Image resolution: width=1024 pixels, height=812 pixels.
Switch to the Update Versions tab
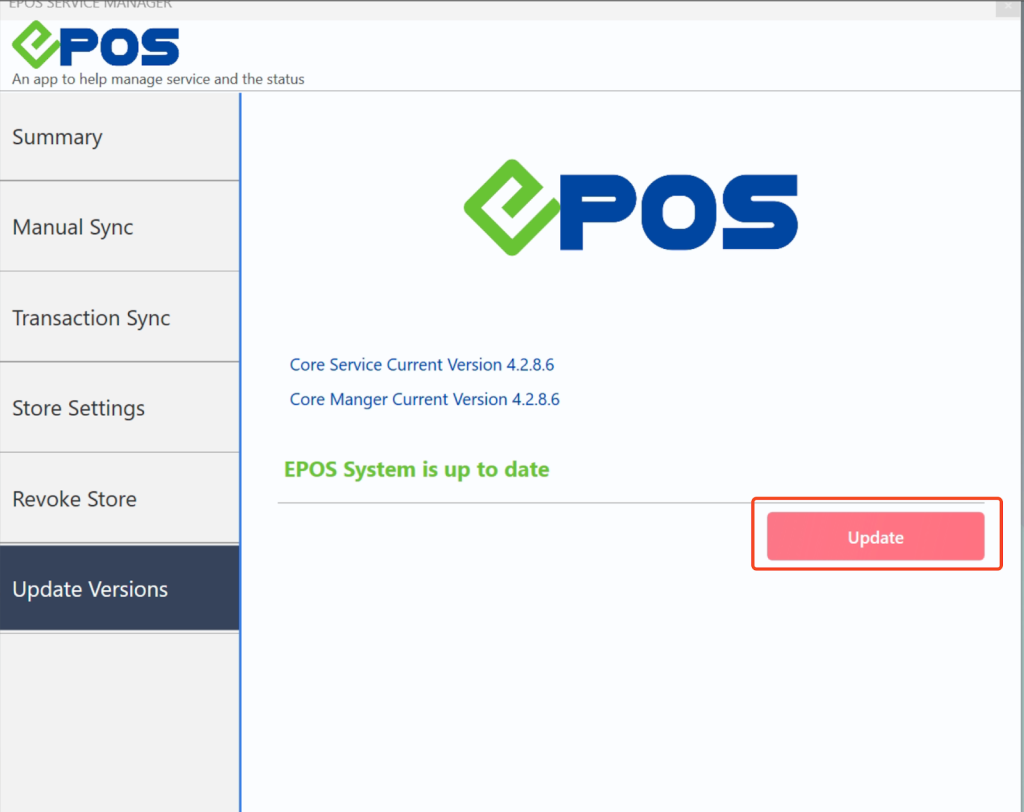pyautogui.click(x=120, y=588)
